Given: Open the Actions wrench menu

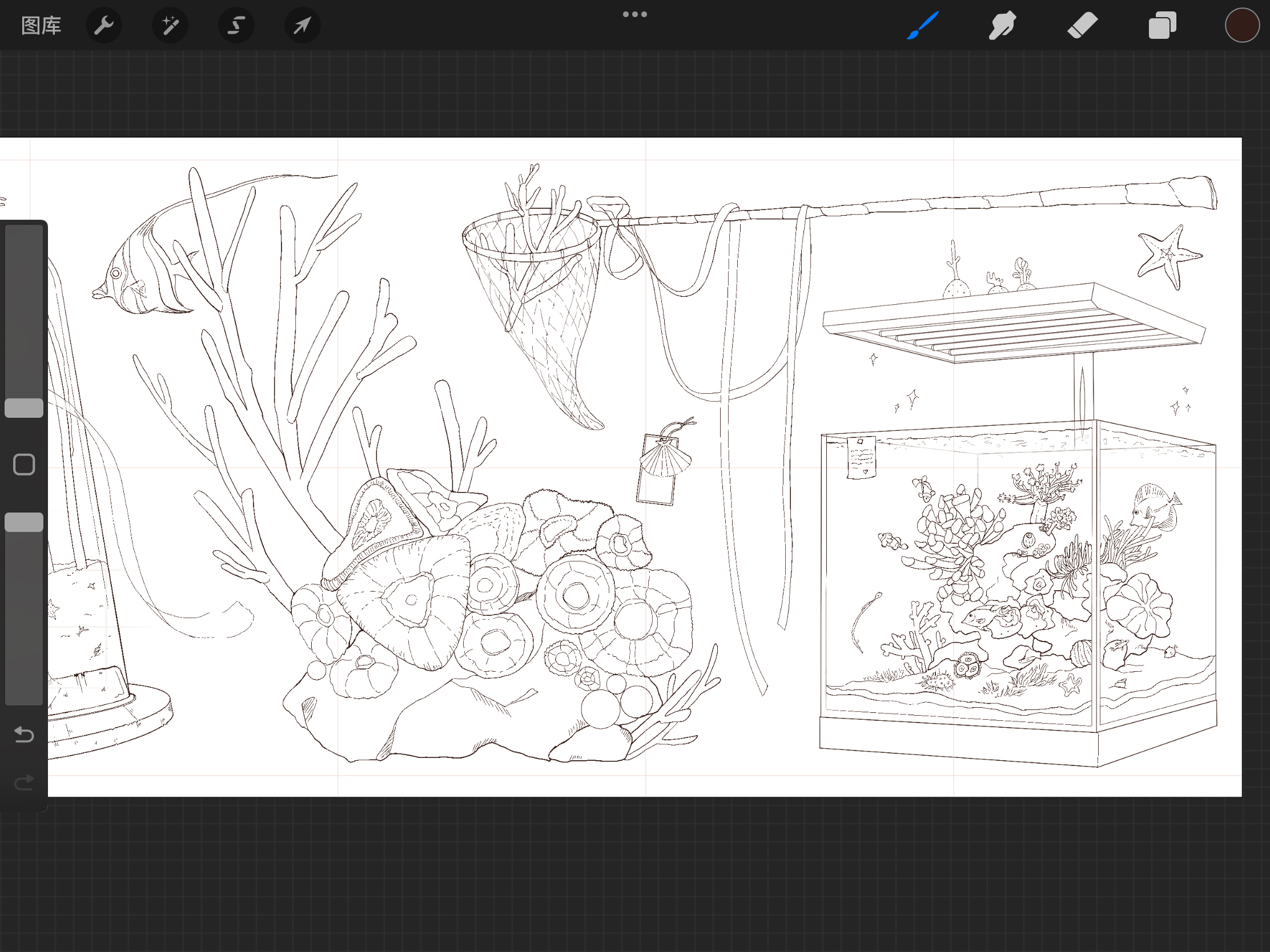Looking at the screenshot, I should pos(104,26).
